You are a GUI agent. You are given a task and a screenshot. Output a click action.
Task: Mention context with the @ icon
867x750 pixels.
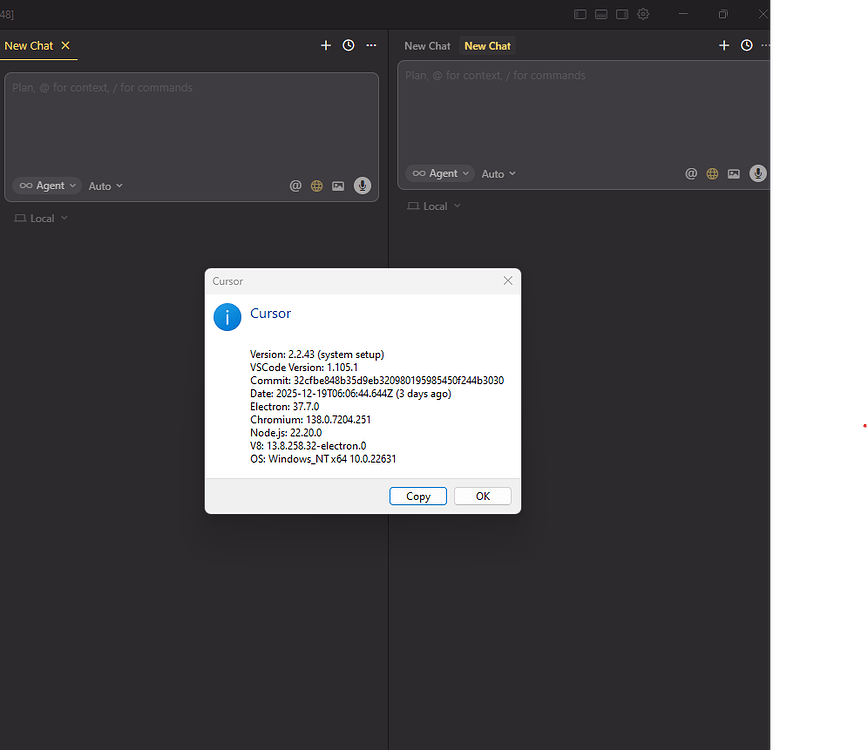[295, 186]
